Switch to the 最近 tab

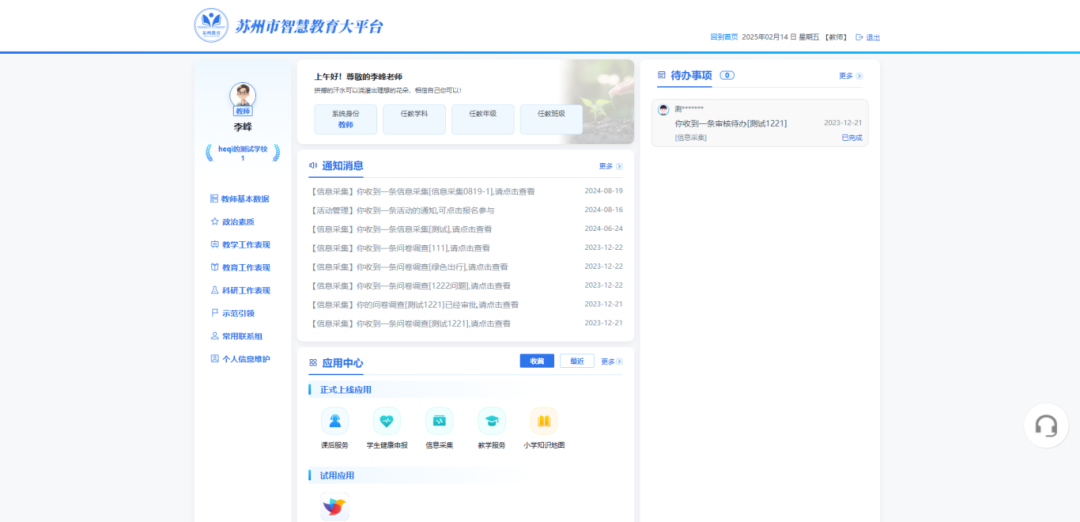577,361
